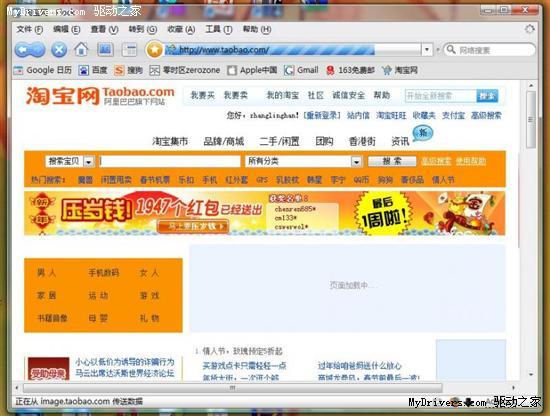Click the blue search button beside top field
Image resolution: width=550 pixels, height=416 pixels.
pos(487,96)
